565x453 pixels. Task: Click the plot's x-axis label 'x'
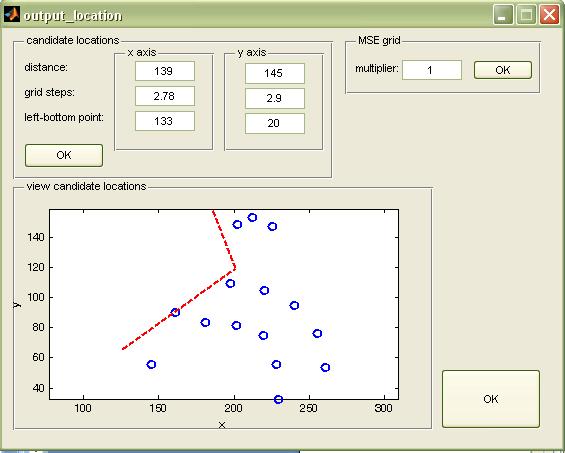click(x=222, y=425)
